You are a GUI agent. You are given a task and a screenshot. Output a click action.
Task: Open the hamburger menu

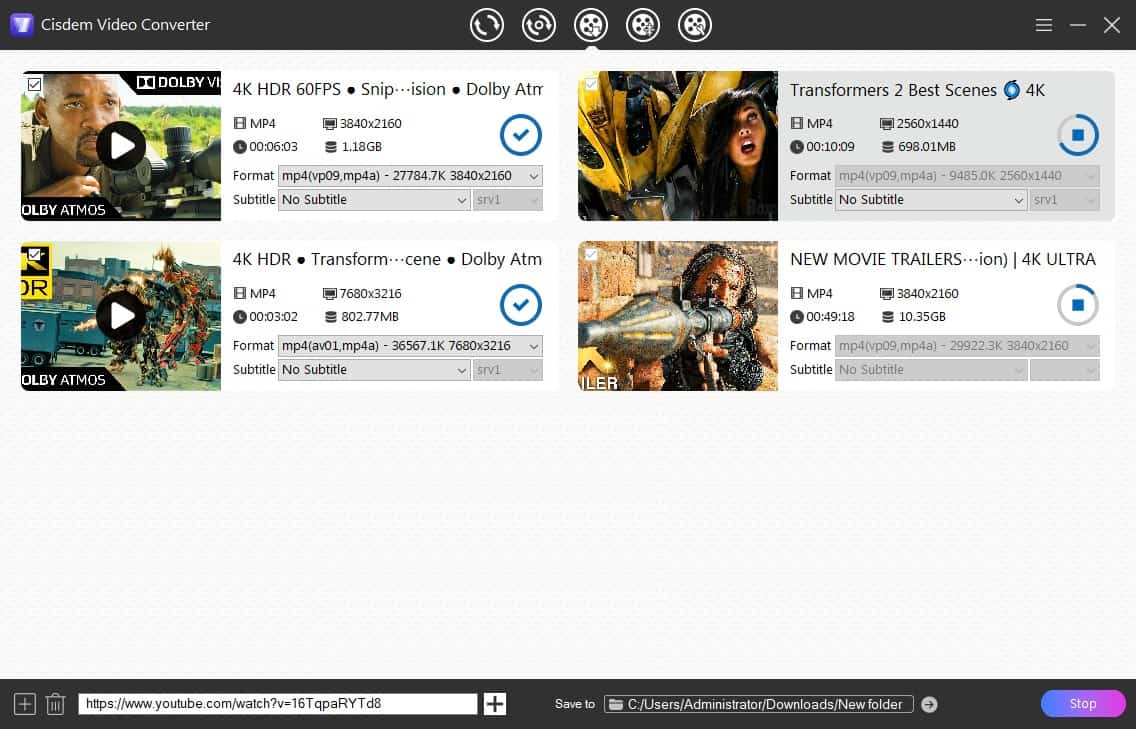[x=1043, y=25]
